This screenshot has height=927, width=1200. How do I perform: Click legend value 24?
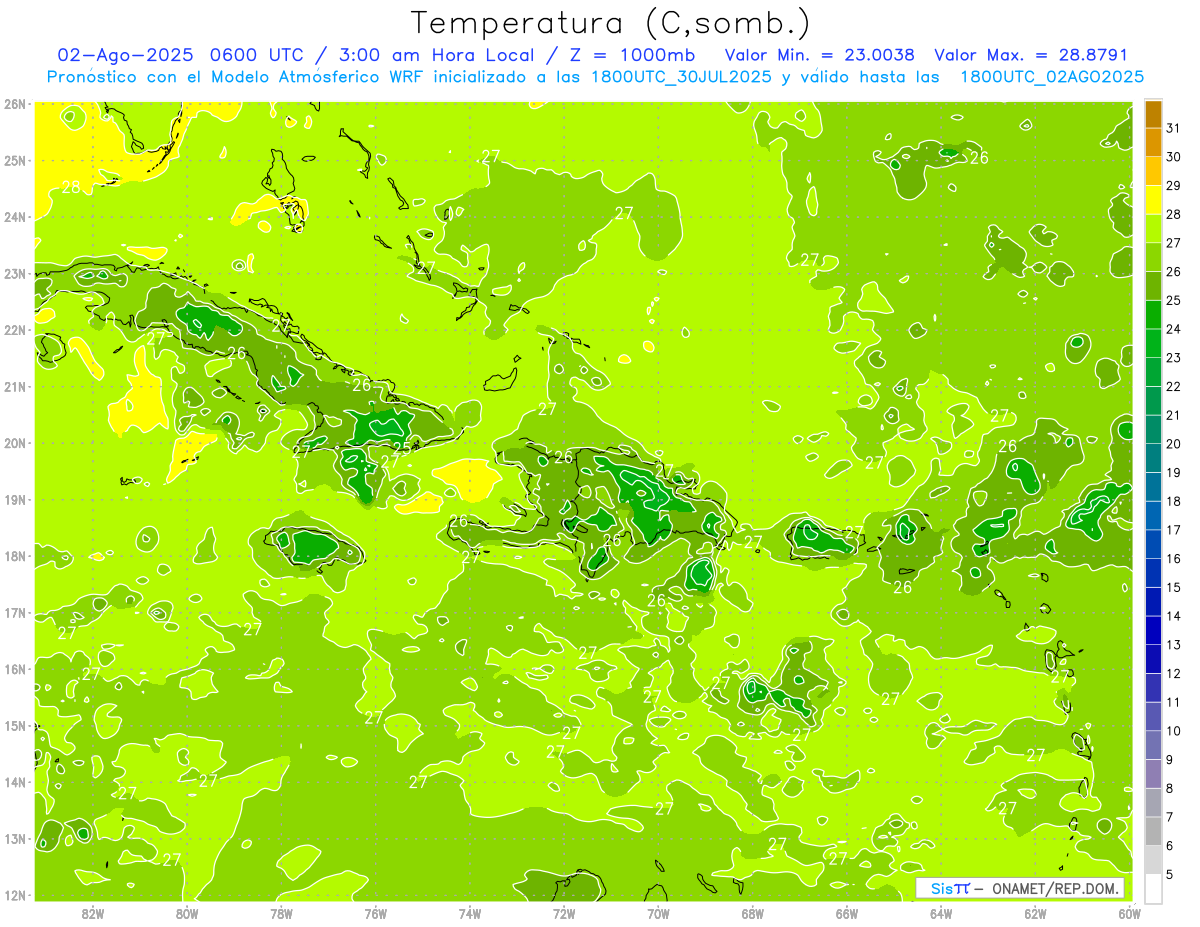(x=1173, y=329)
